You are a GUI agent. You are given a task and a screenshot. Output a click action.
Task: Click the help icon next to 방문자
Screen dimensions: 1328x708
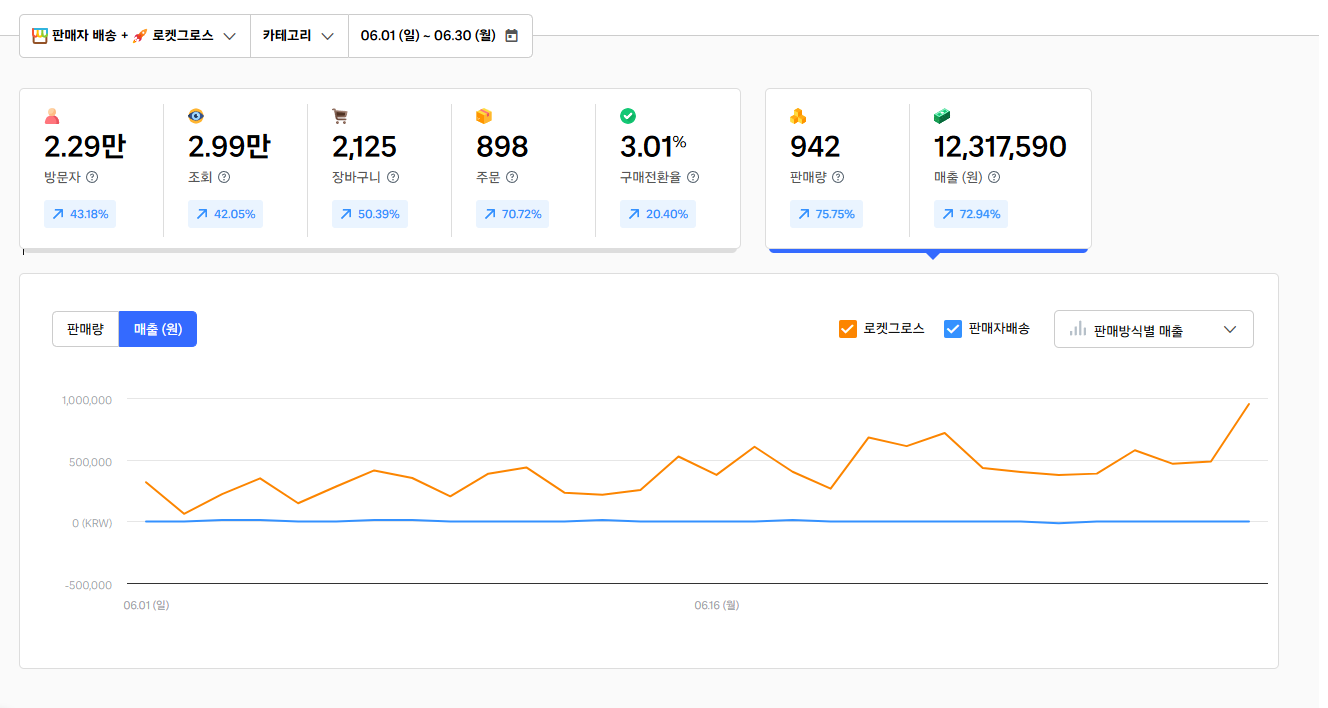coord(92,177)
